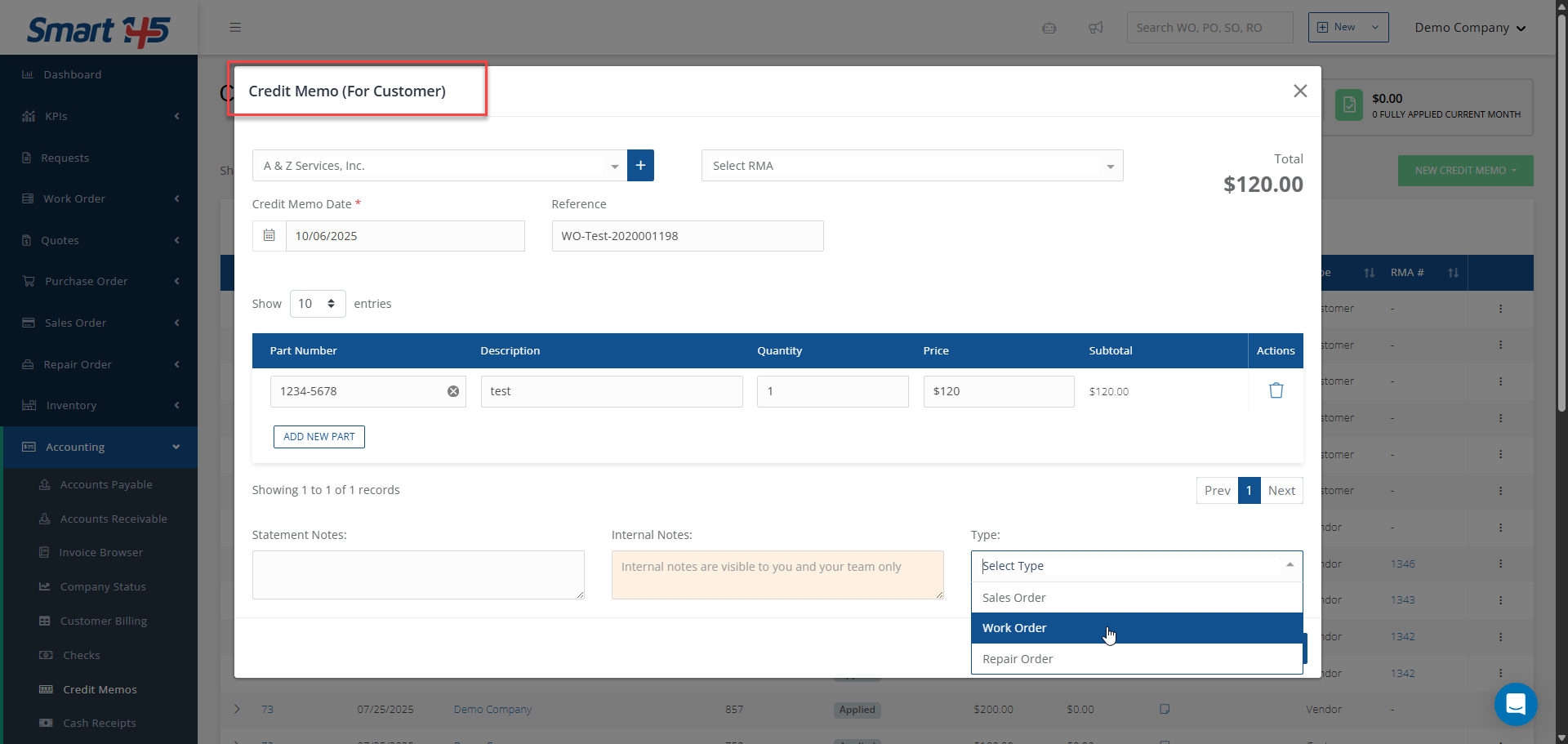This screenshot has width=1568, height=744.
Task: Click the announcements megaphone icon
Action: [x=1096, y=28]
